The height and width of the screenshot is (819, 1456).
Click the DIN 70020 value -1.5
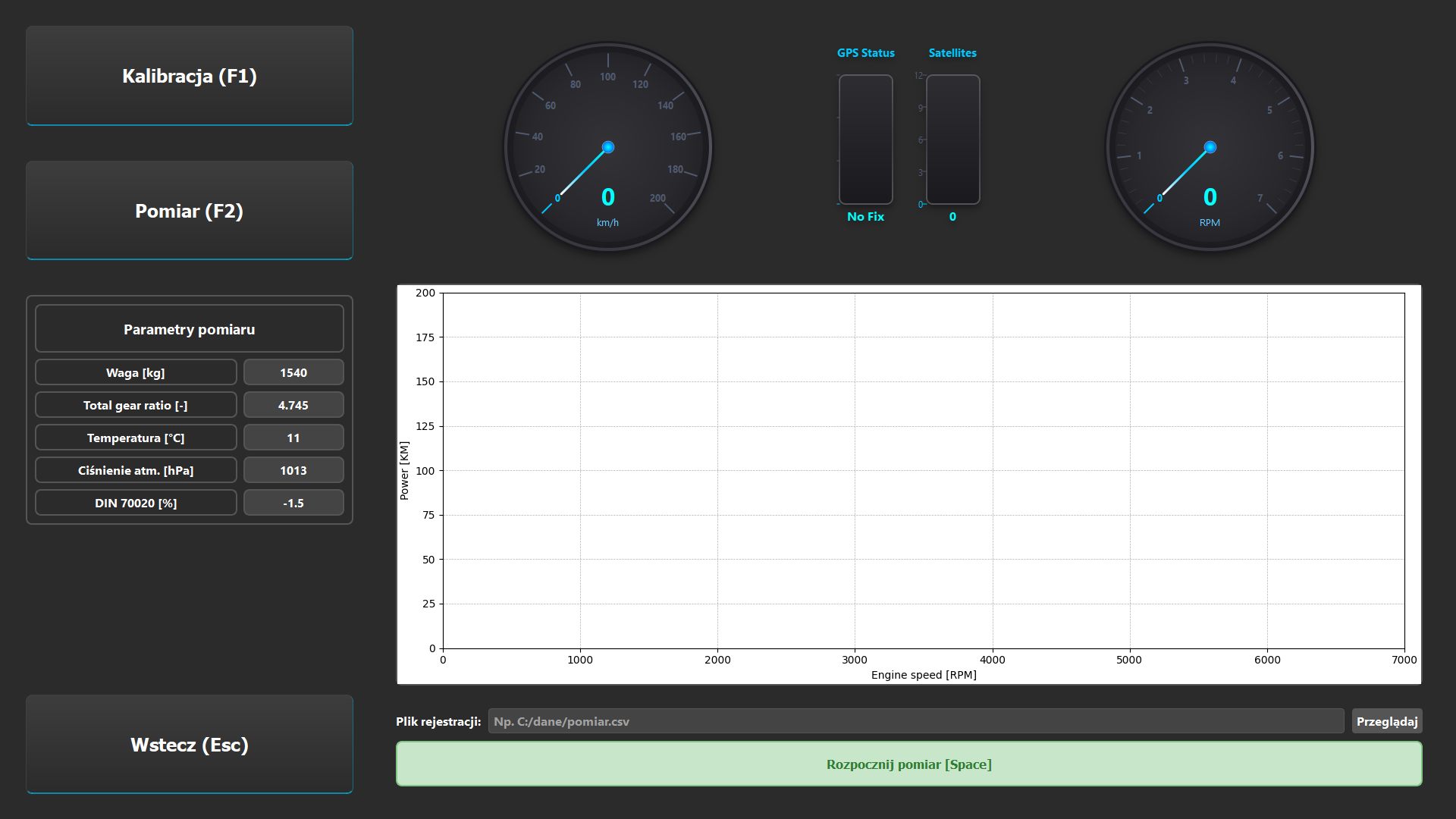pyautogui.click(x=293, y=503)
